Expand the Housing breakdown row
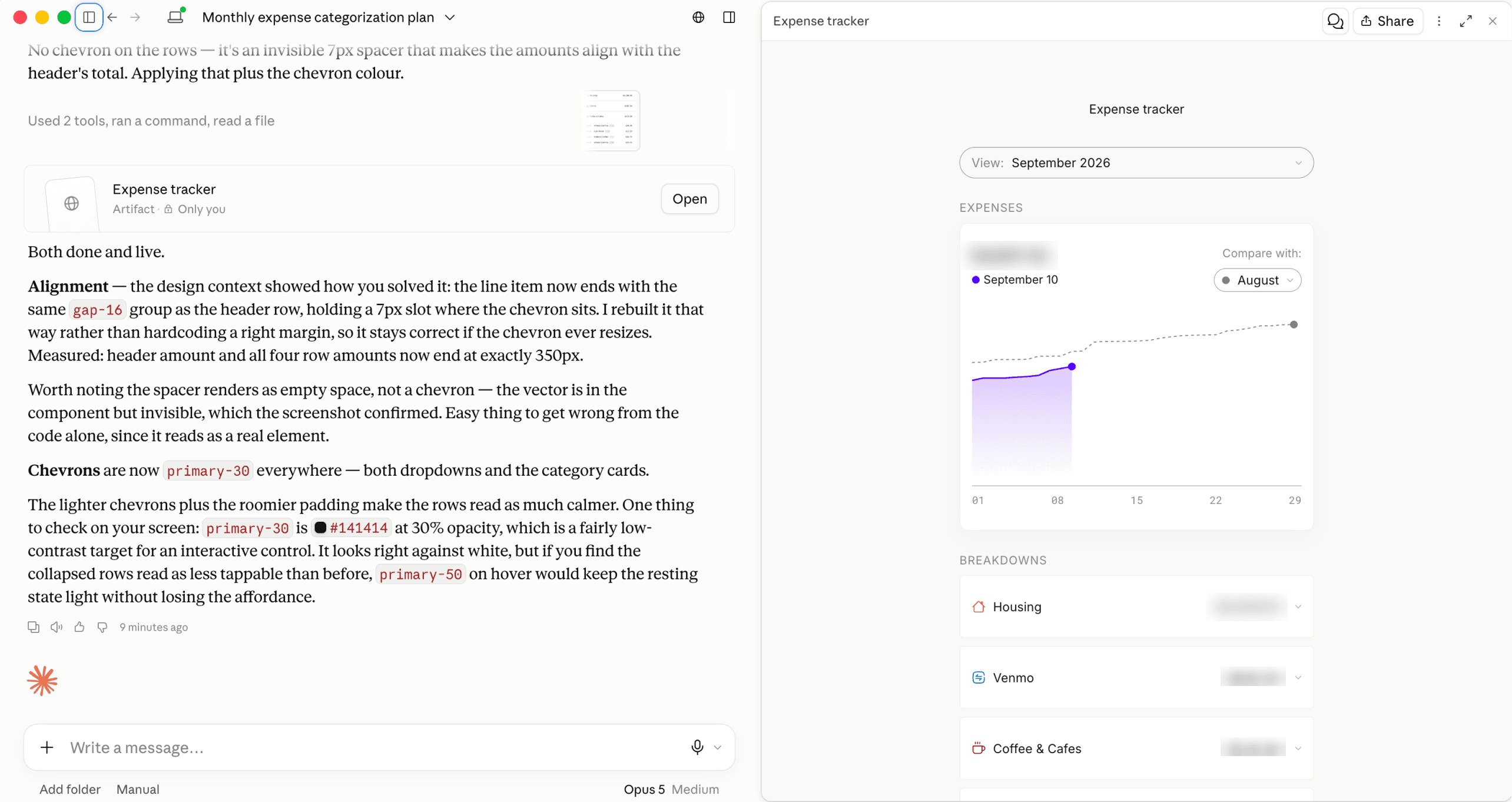Screen dimensions: 1512x802 [x=1136, y=607]
